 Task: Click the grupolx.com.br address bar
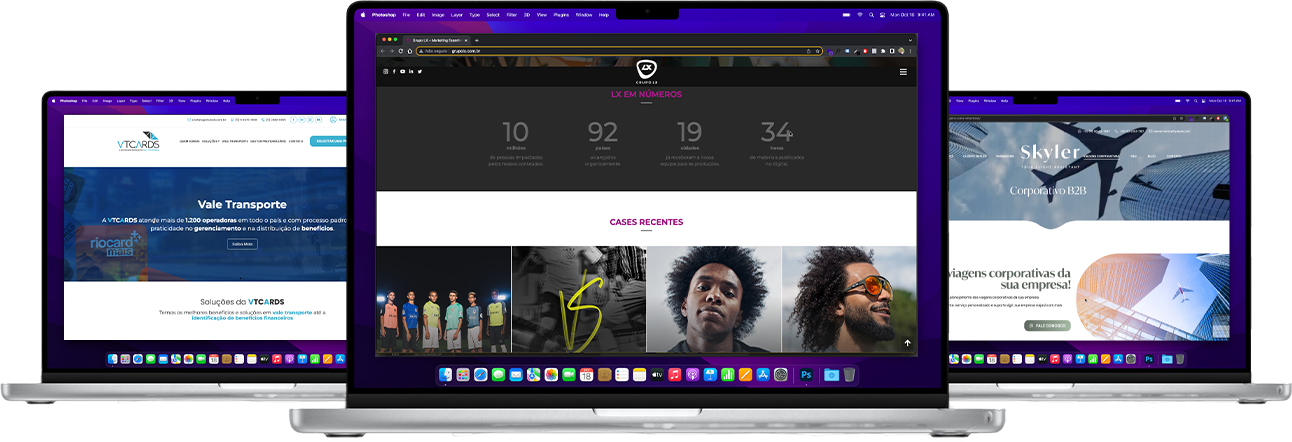point(619,51)
